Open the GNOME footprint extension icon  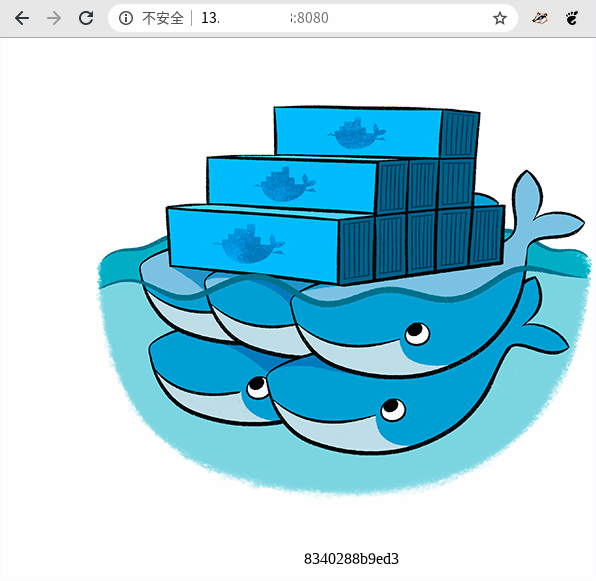pyautogui.click(x=572, y=18)
